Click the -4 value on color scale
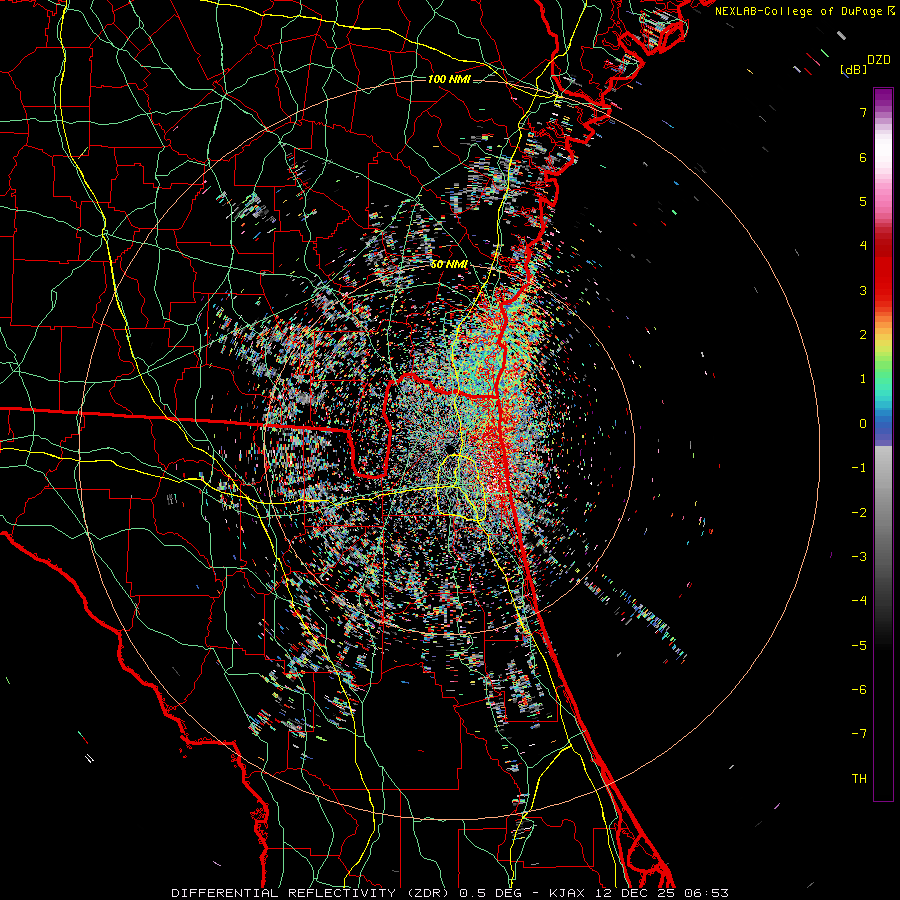 click(859, 601)
